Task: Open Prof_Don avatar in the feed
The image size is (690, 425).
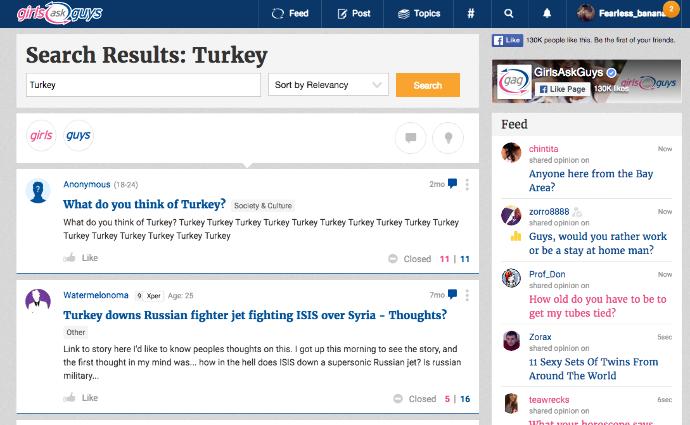Action: (x=511, y=278)
